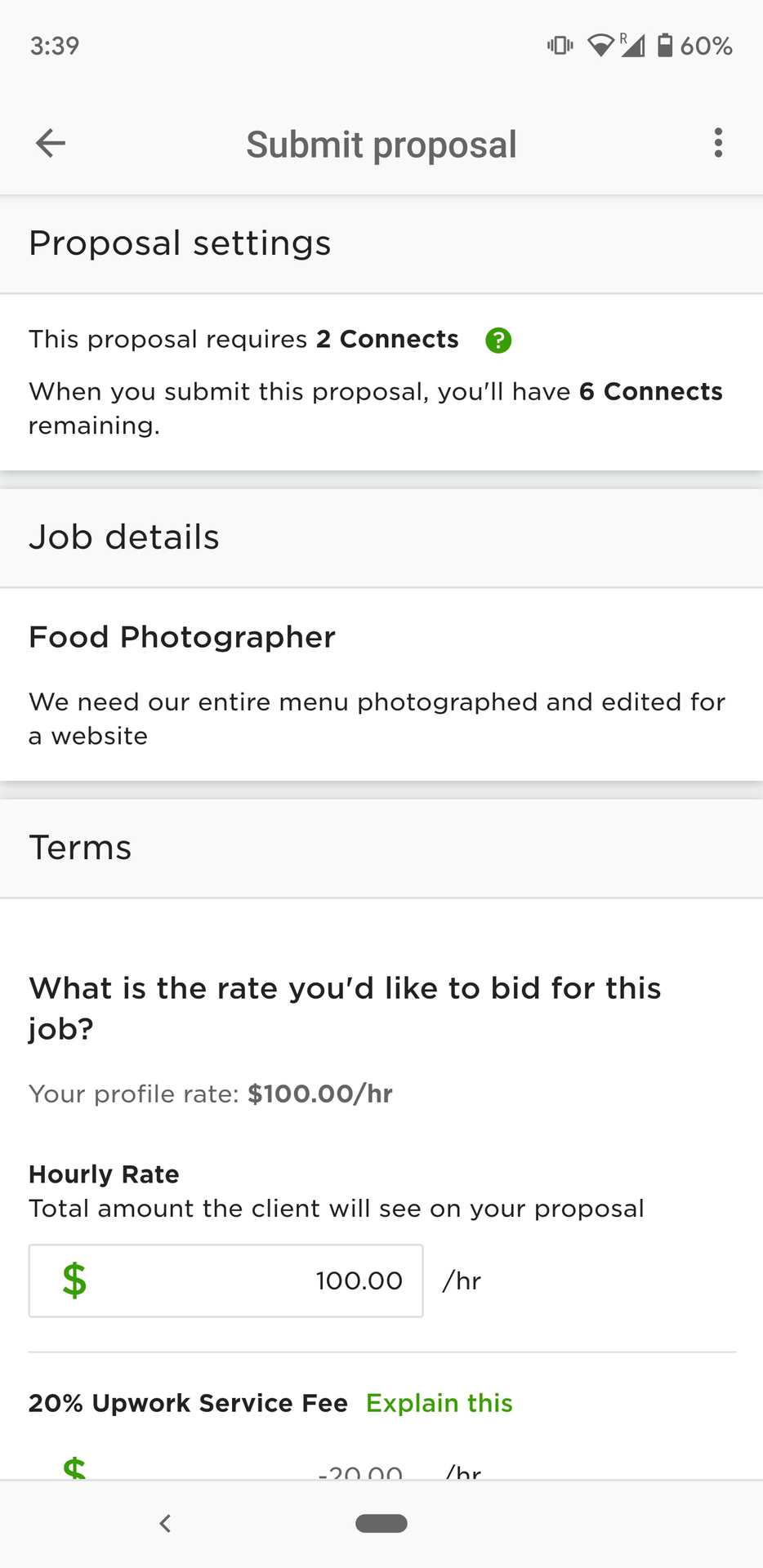The height and width of the screenshot is (1568, 763).
Task: Tap the Food Photographer job title
Action: coord(182,637)
